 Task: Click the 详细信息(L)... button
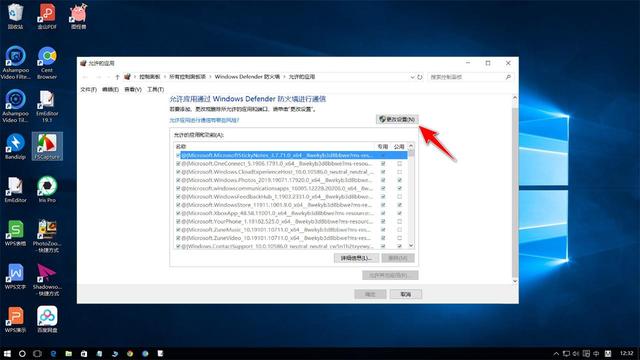pos(356,258)
